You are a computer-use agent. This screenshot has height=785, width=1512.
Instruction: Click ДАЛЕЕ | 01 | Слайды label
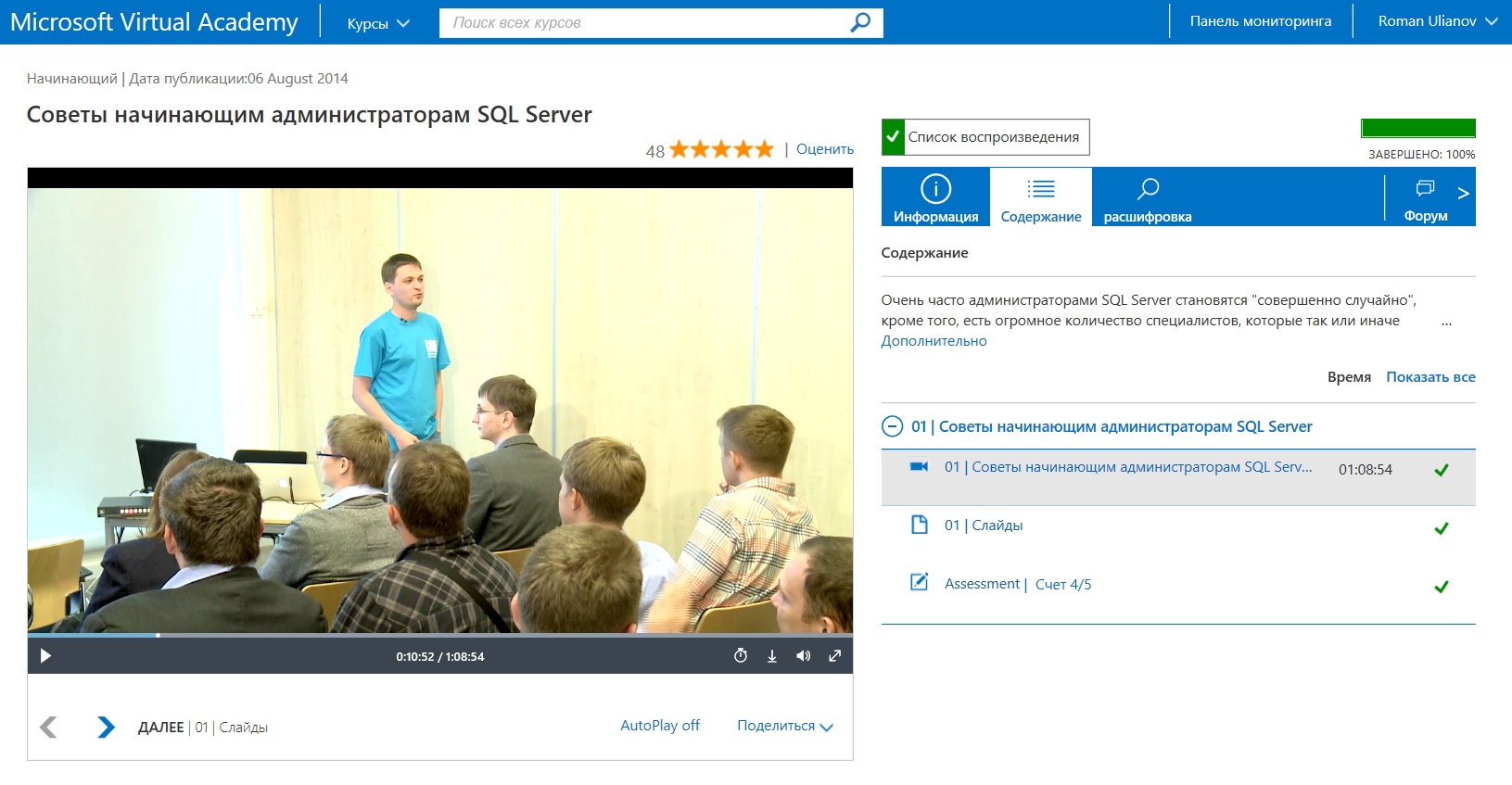[203, 728]
